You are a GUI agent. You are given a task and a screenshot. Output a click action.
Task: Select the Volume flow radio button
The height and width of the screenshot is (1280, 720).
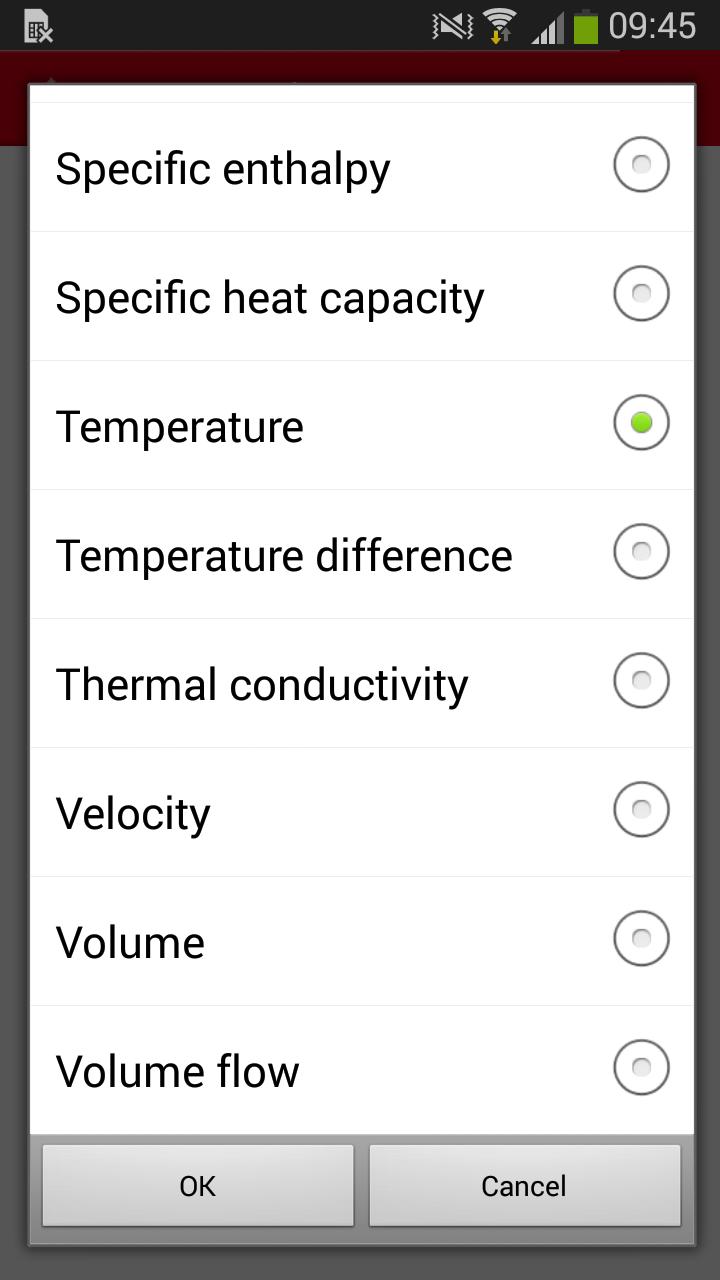641,1068
